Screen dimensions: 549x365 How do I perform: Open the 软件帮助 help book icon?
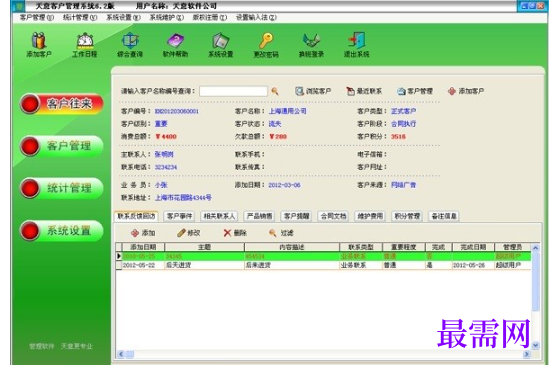(175, 44)
